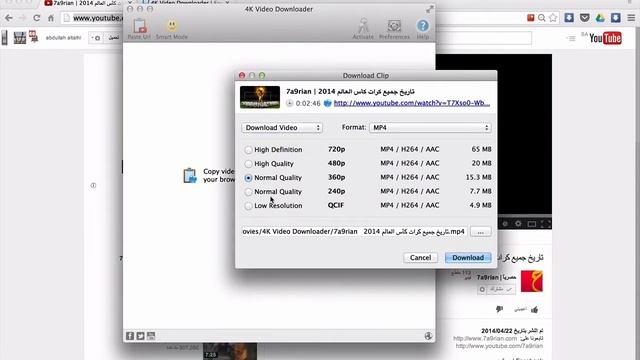Screen dimensions: 640x360
Task: Click the Cancel button
Action: coord(420,258)
